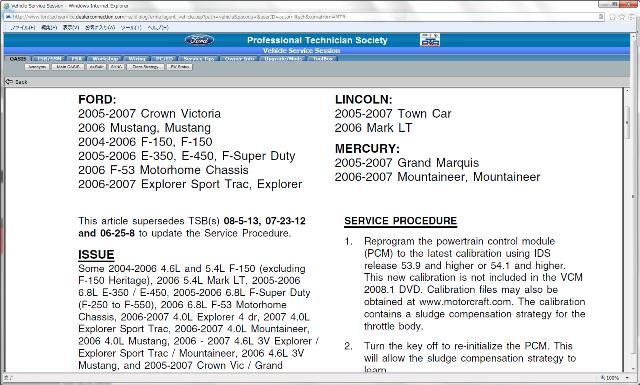
Task: Click the 2005-2007 Town Car line
Action: pos(393,113)
